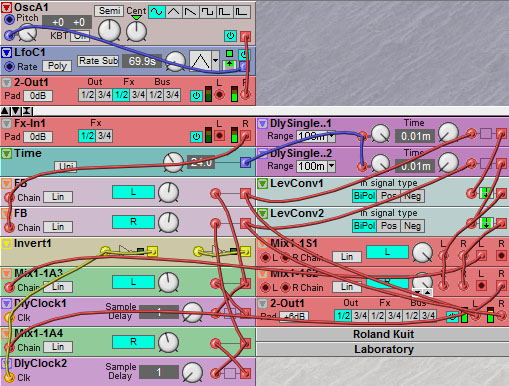Click the Semi knob on OscA1

[x=110, y=30]
